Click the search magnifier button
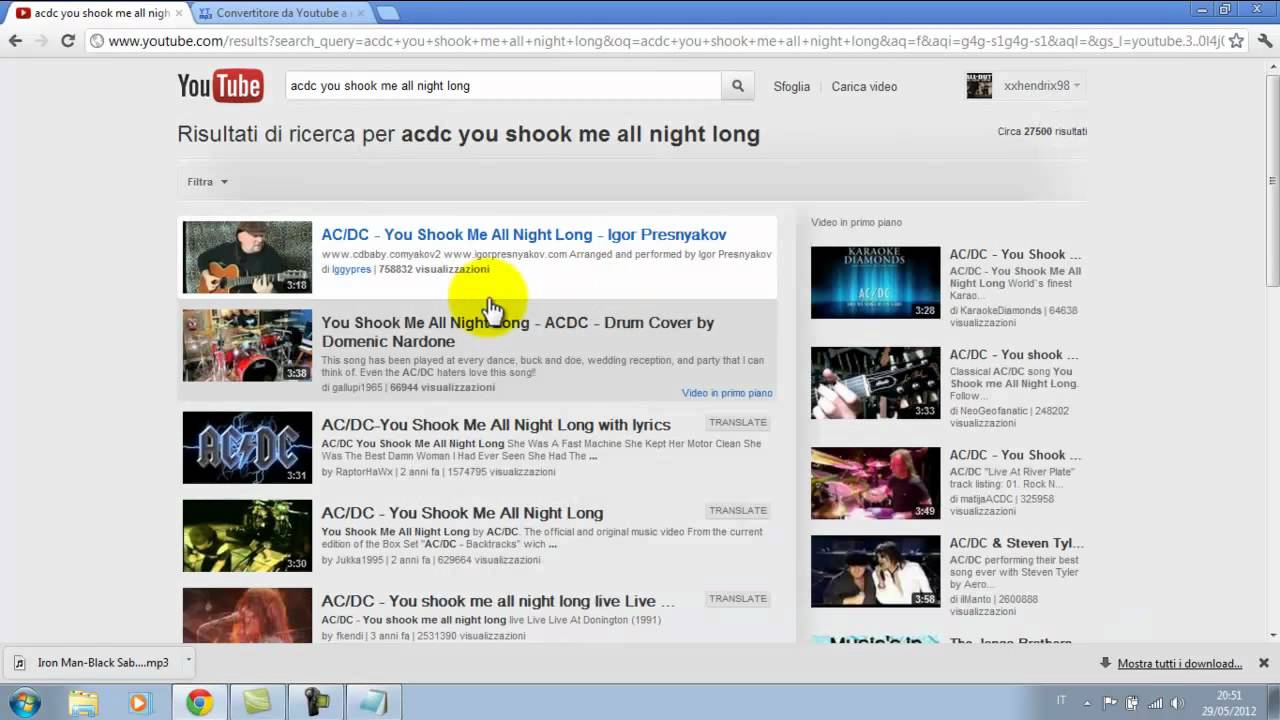The width and height of the screenshot is (1280, 720). click(738, 86)
